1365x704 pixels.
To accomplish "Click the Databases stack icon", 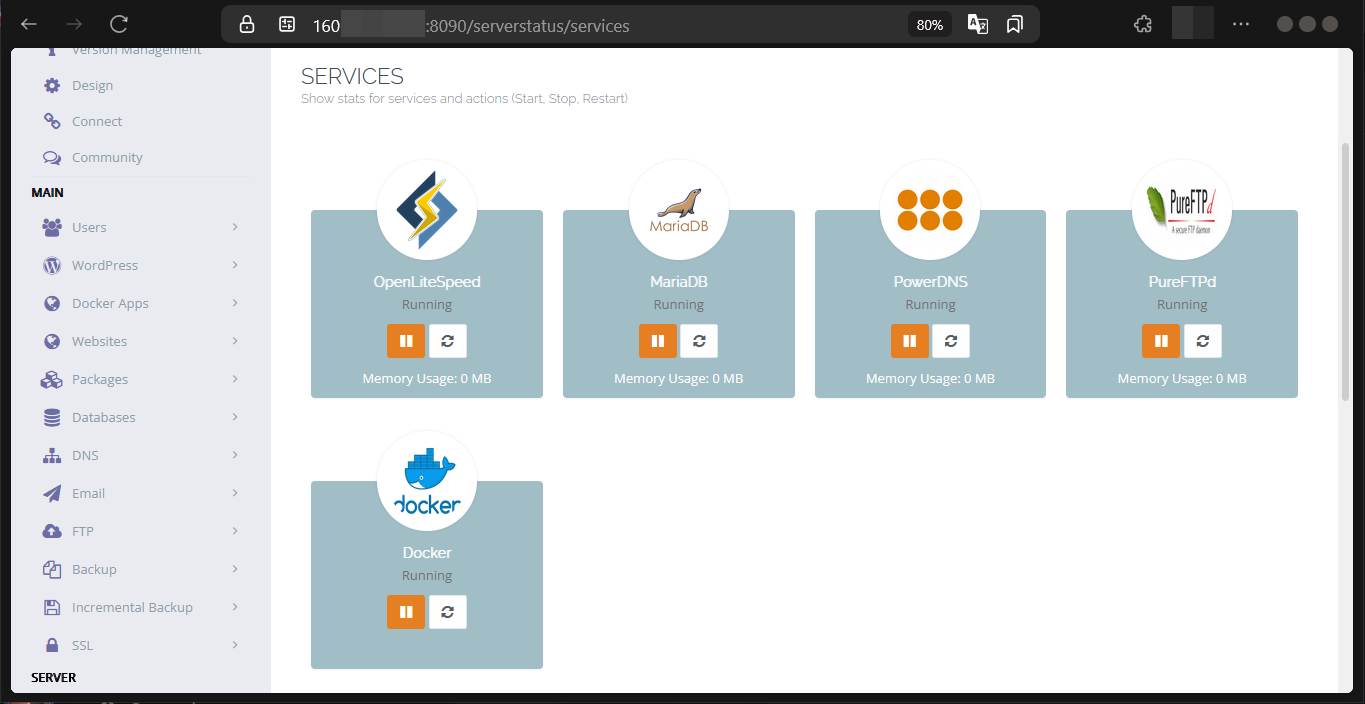I will tap(52, 417).
